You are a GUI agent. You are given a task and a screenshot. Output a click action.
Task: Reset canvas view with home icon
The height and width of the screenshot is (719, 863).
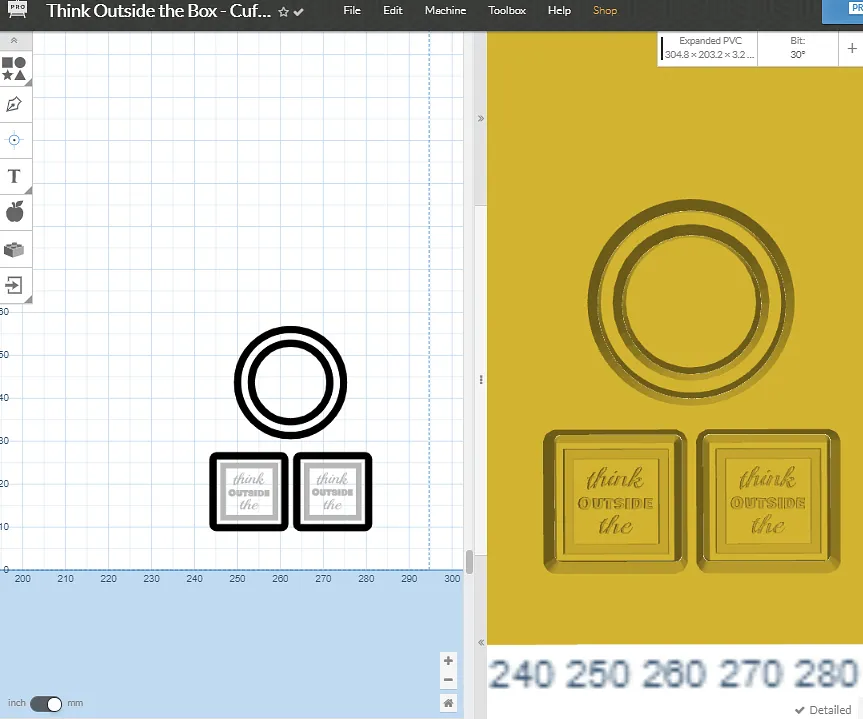448,703
